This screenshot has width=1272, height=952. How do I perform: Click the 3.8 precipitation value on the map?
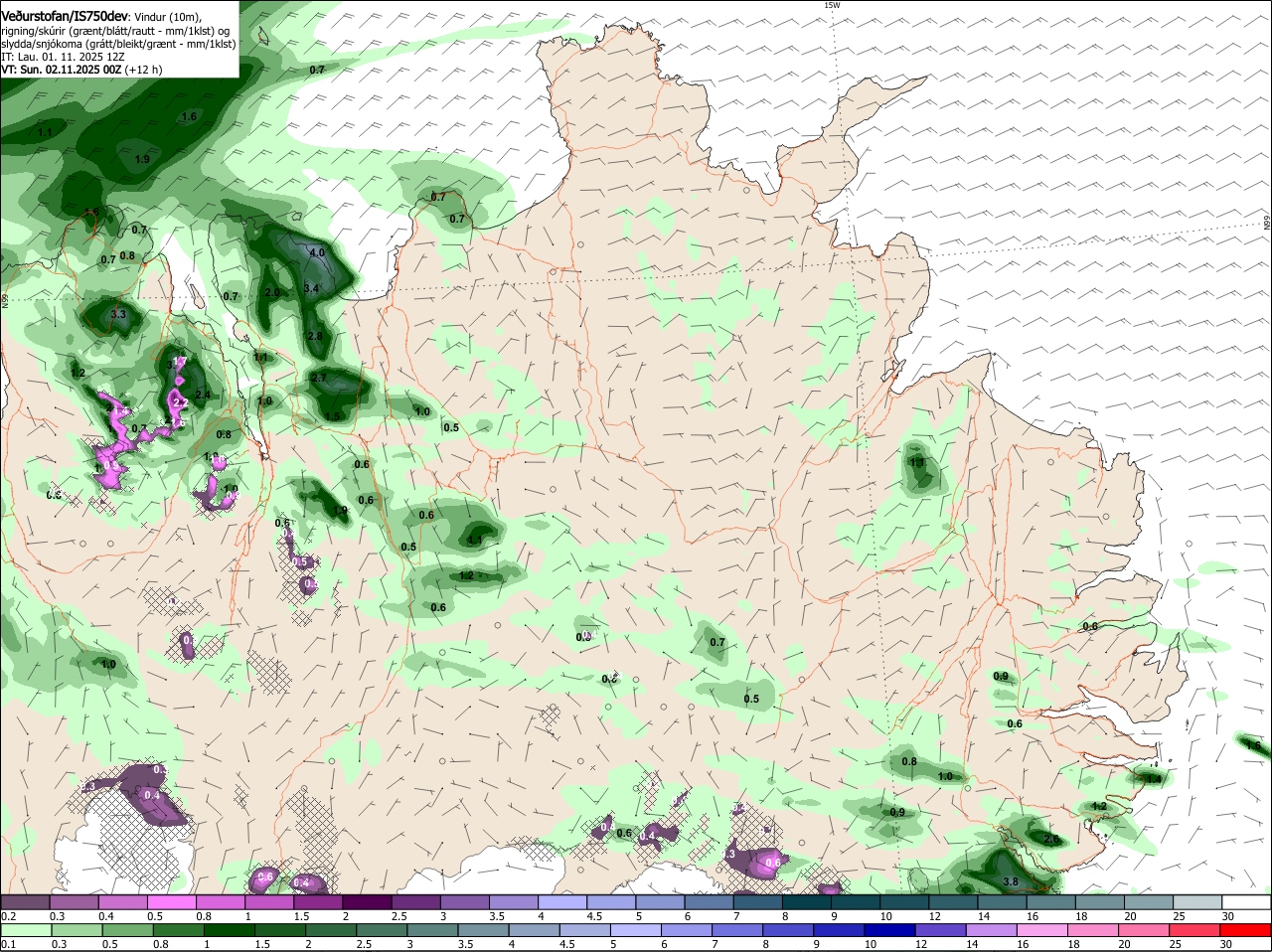[1011, 882]
